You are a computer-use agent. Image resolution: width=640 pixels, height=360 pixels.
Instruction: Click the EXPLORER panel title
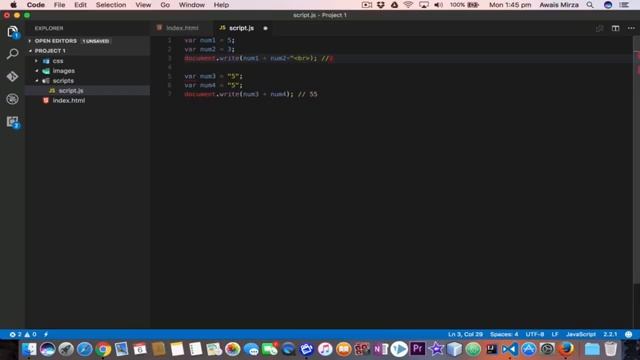click(x=49, y=28)
